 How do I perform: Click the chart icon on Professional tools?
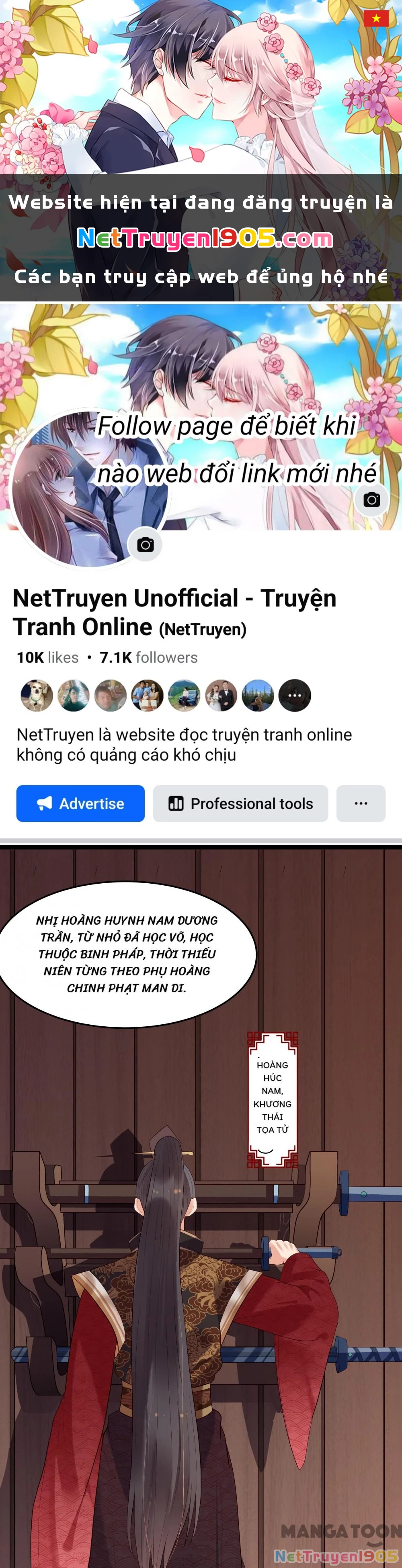click(176, 803)
